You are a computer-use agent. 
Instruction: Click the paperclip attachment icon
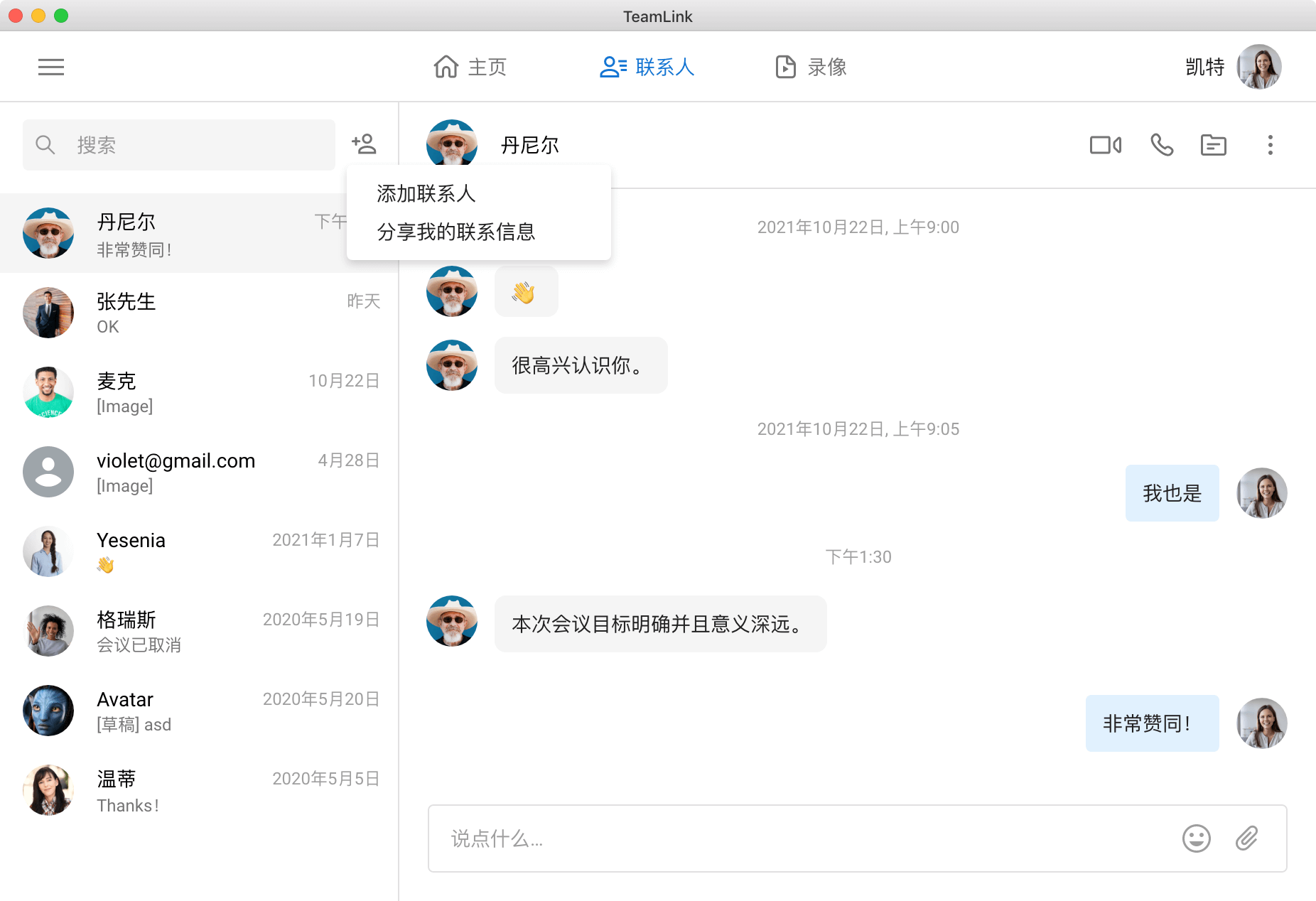1246,838
